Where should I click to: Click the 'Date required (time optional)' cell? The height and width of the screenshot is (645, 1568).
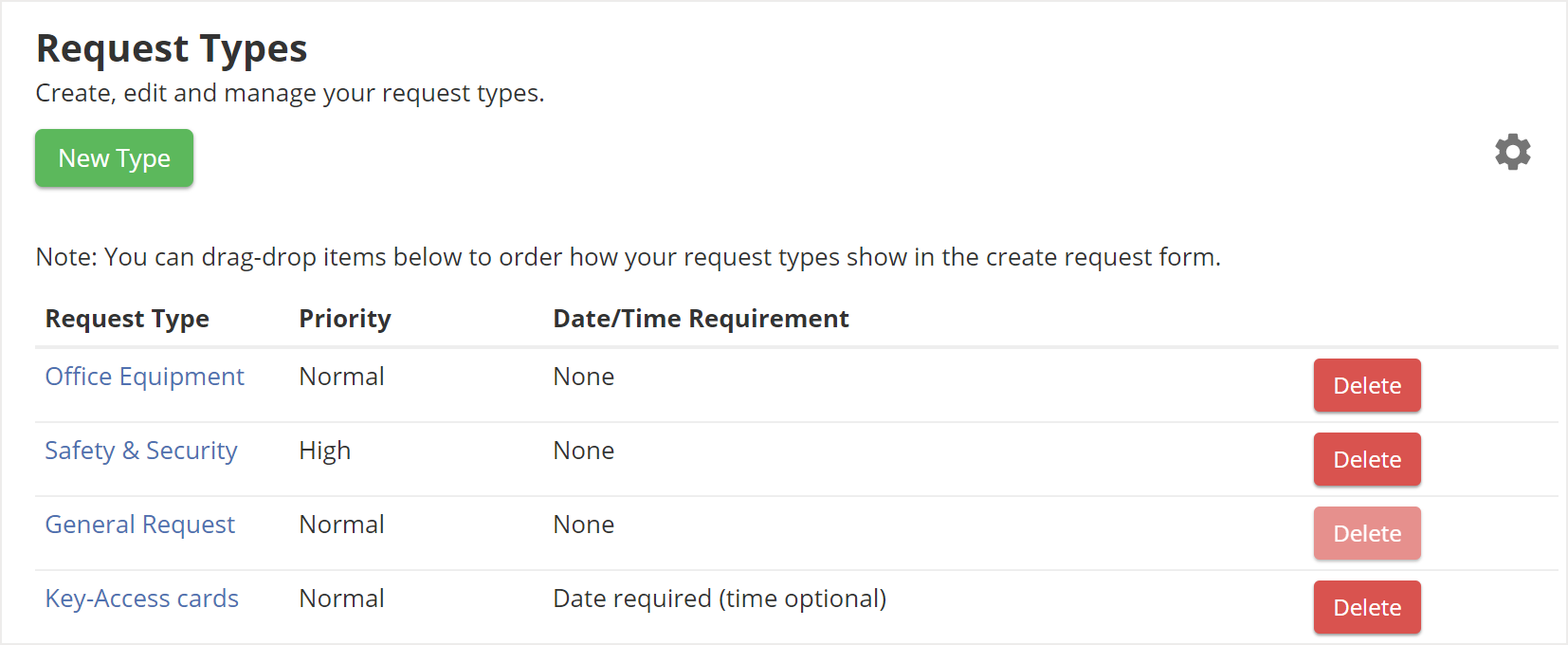tap(719, 599)
